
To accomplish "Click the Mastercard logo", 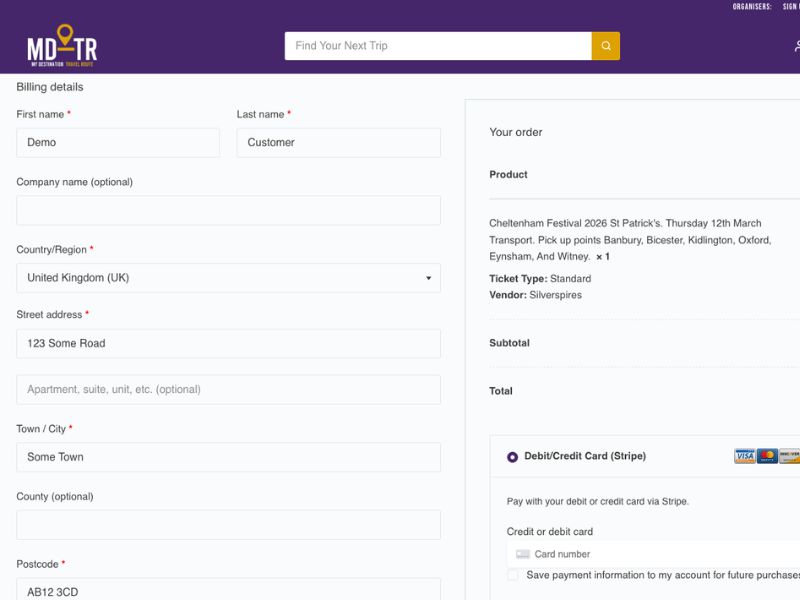I will [x=767, y=456].
